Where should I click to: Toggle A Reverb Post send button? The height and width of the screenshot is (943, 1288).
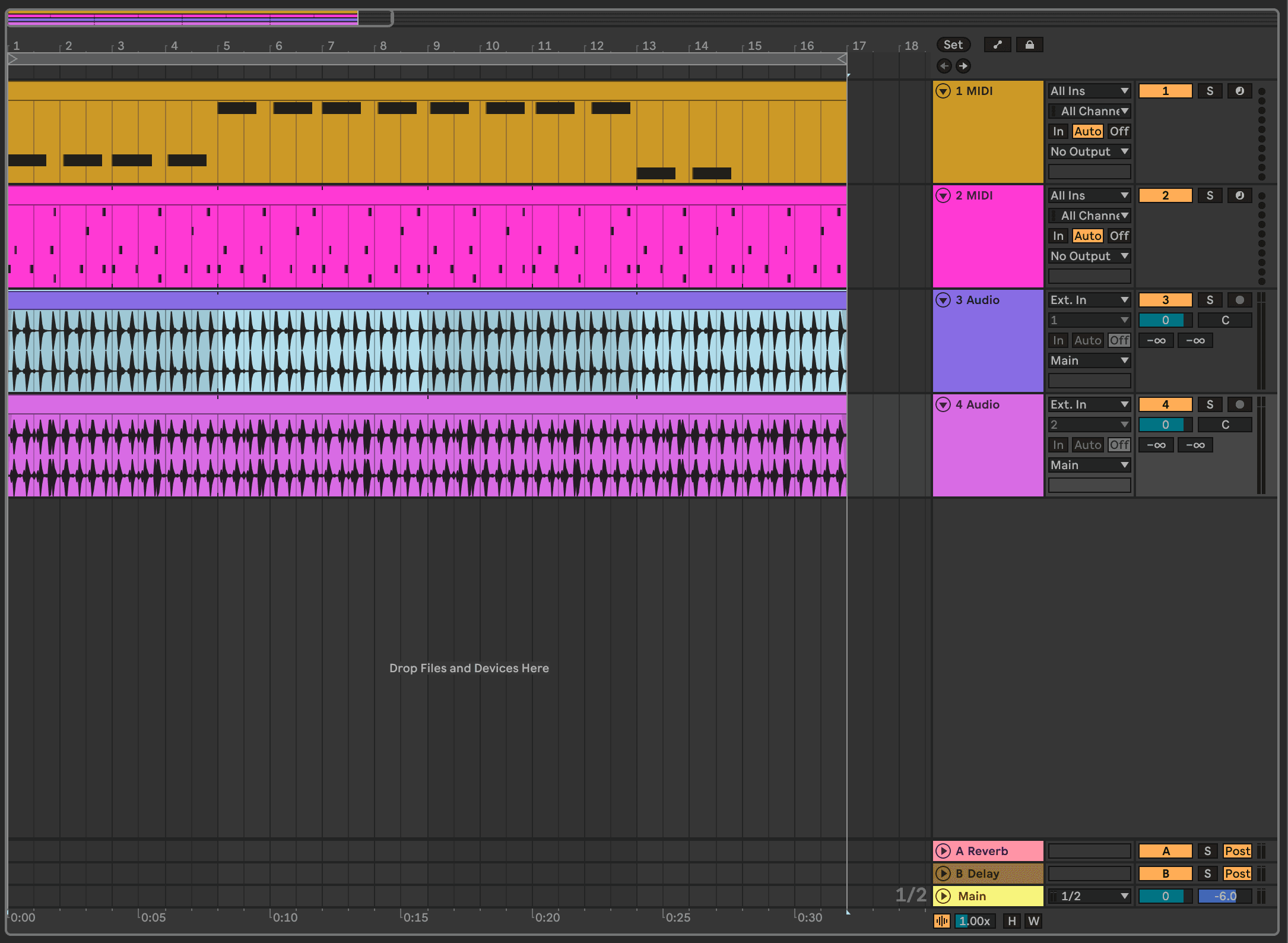coord(1237,851)
